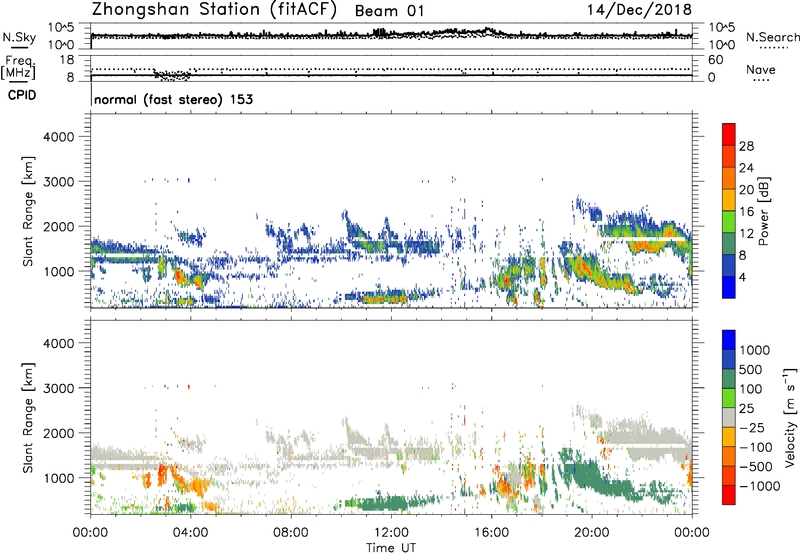Viewport: 800px width, 554px height.
Task: Click the '-25' velocity colorbar value
Action: point(752,428)
